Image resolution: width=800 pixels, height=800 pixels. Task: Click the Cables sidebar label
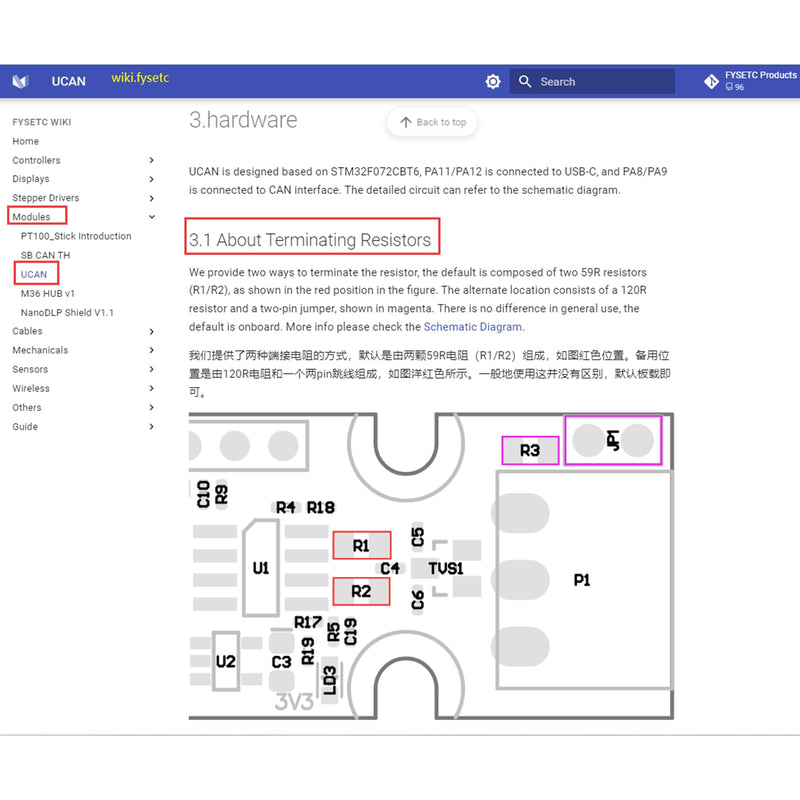coord(28,331)
